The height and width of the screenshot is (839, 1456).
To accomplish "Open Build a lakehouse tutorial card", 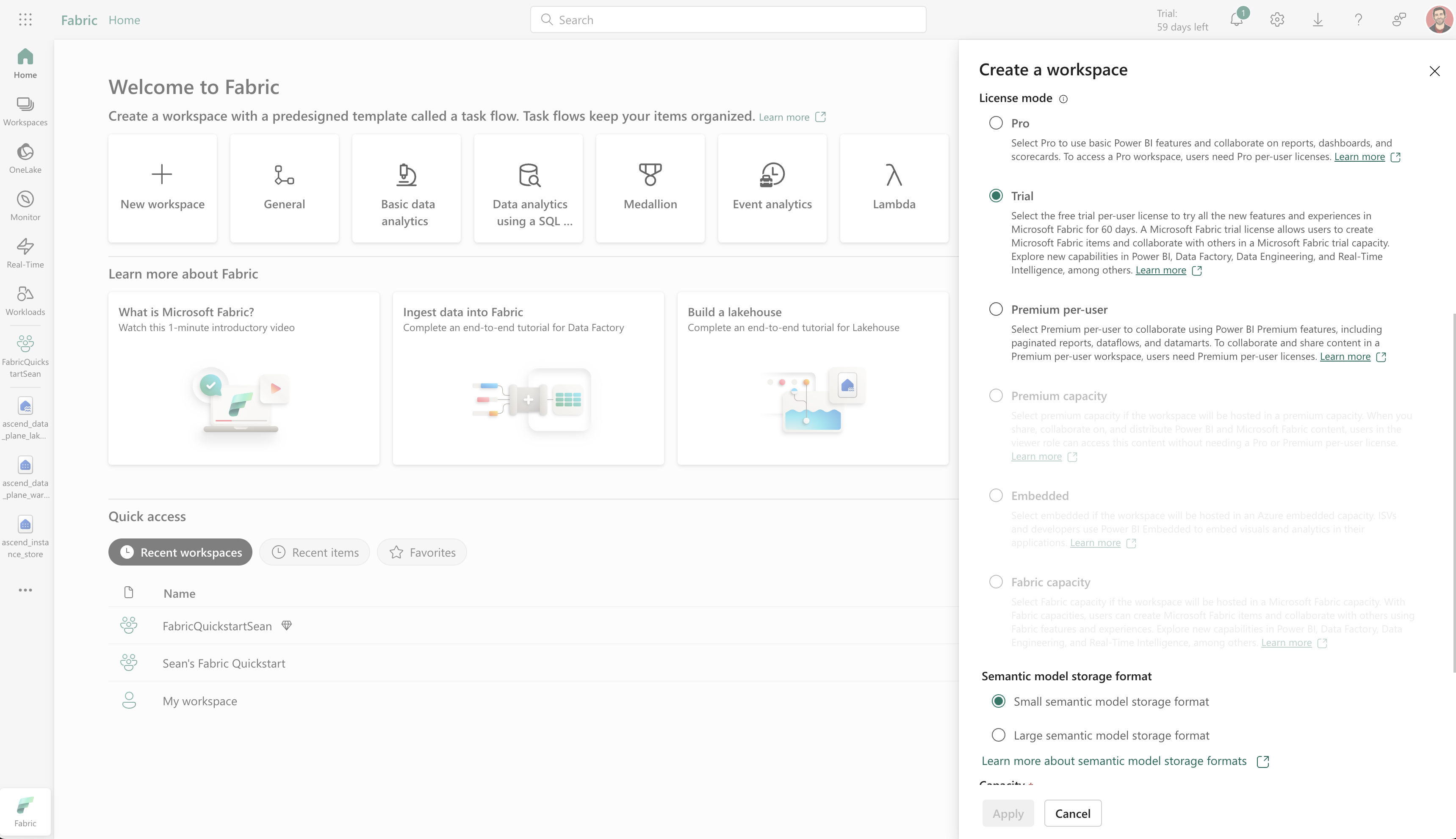I will coord(813,378).
